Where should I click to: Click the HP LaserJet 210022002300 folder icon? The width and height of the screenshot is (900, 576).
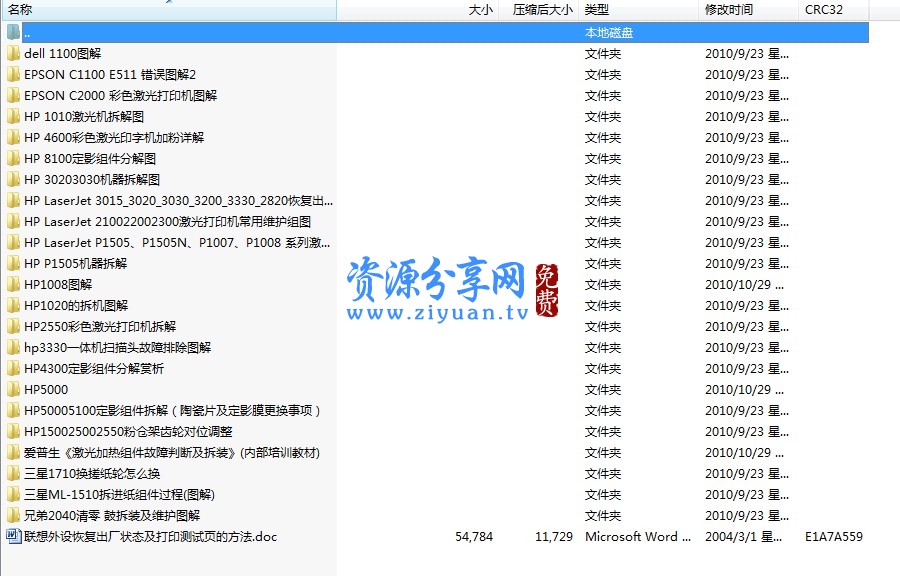coord(13,221)
